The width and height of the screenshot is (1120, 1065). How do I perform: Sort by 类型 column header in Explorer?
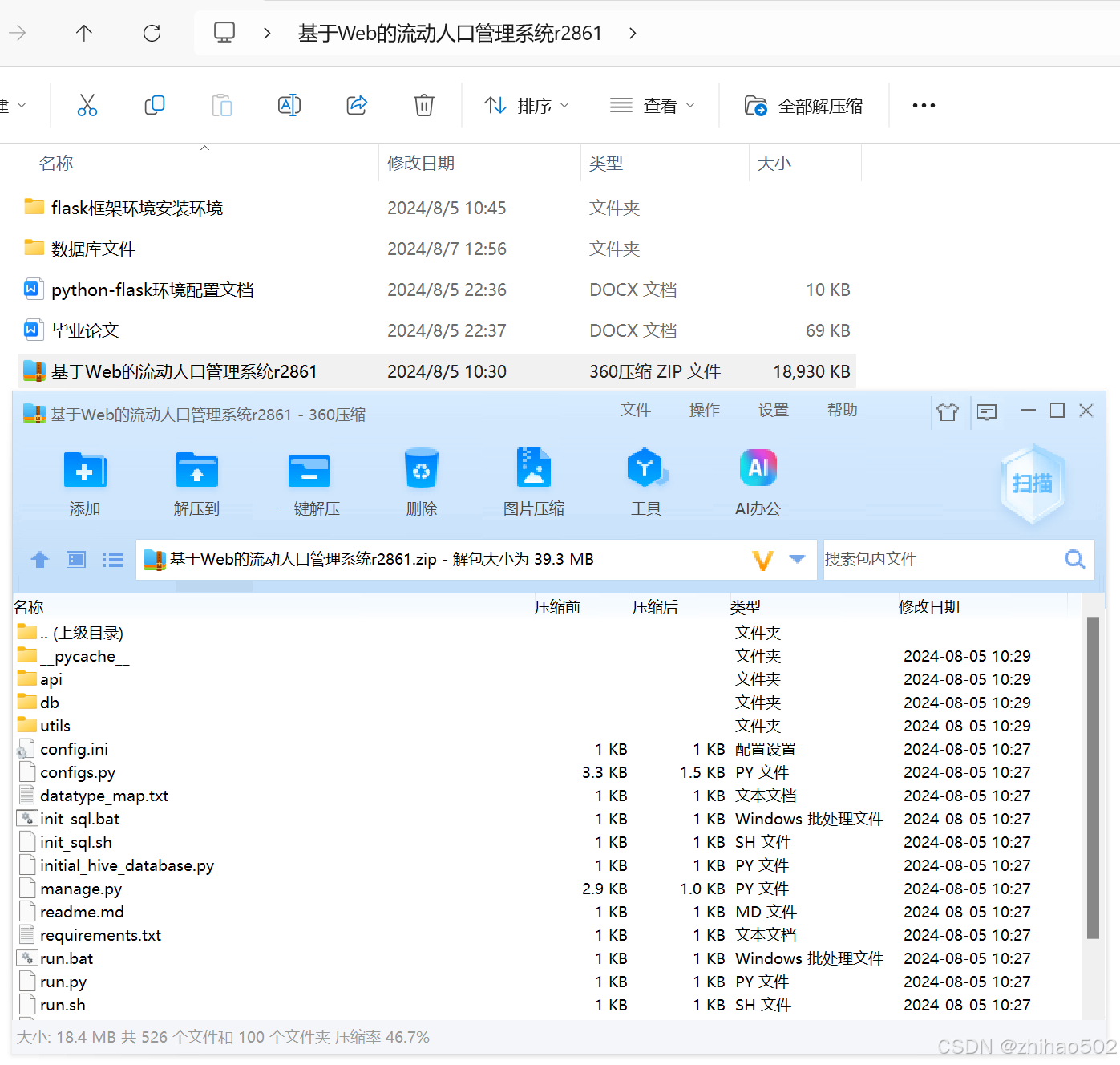pyautogui.click(x=605, y=163)
